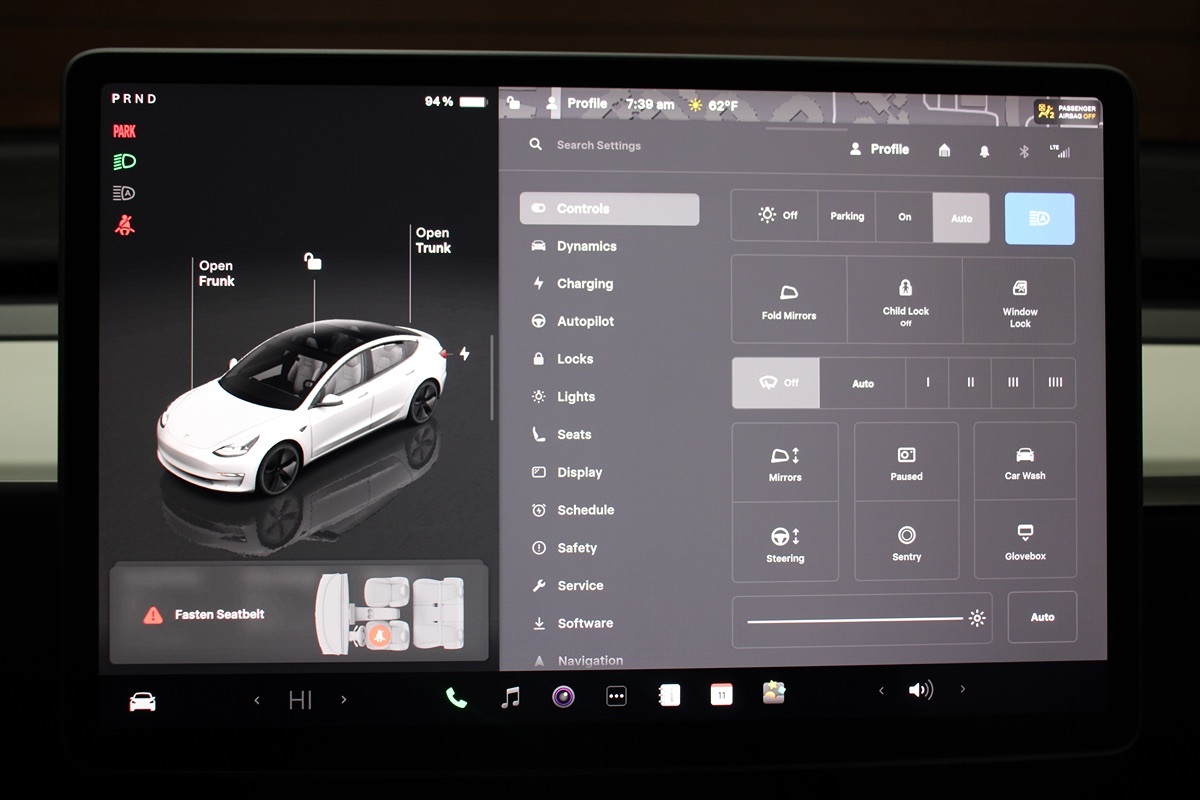Viewport: 1200px width, 800px height.
Task: Open Sentry mode control
Action: (x=906, y=541)
